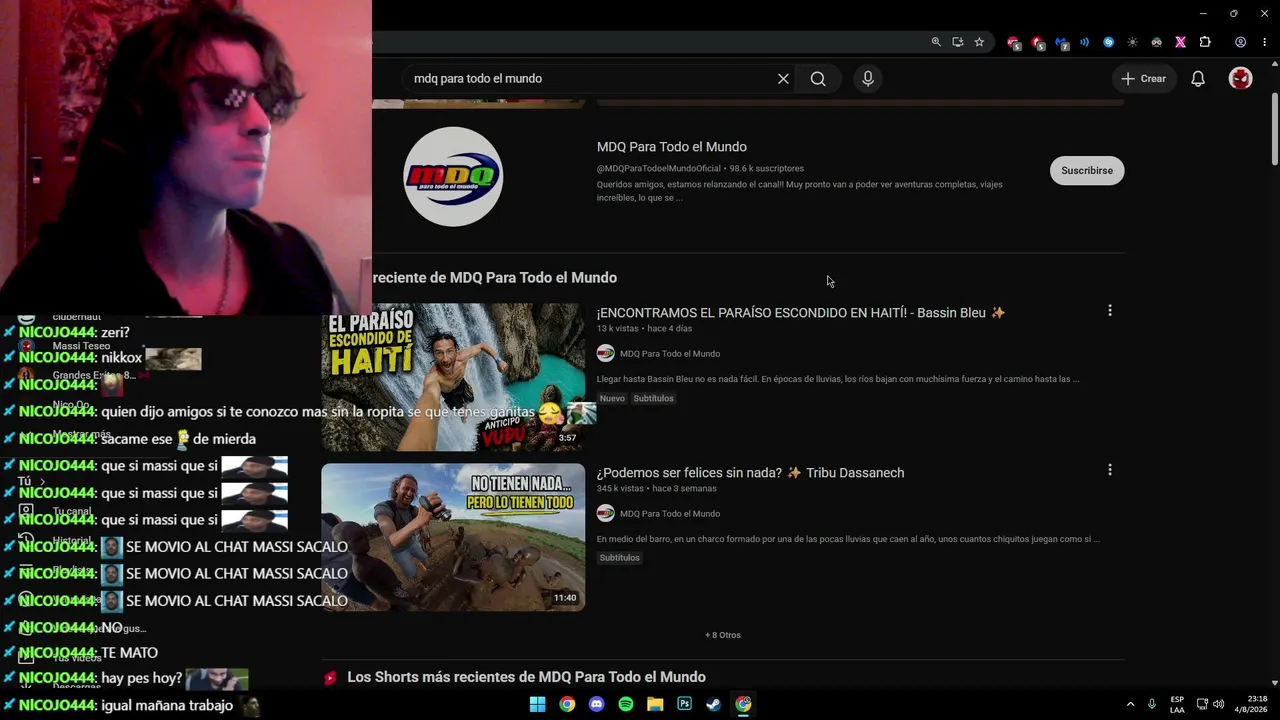This screenshot has width=1280, height=720.
Task: Show hidden system tray icons
Action: click(x=1130, y=704)
